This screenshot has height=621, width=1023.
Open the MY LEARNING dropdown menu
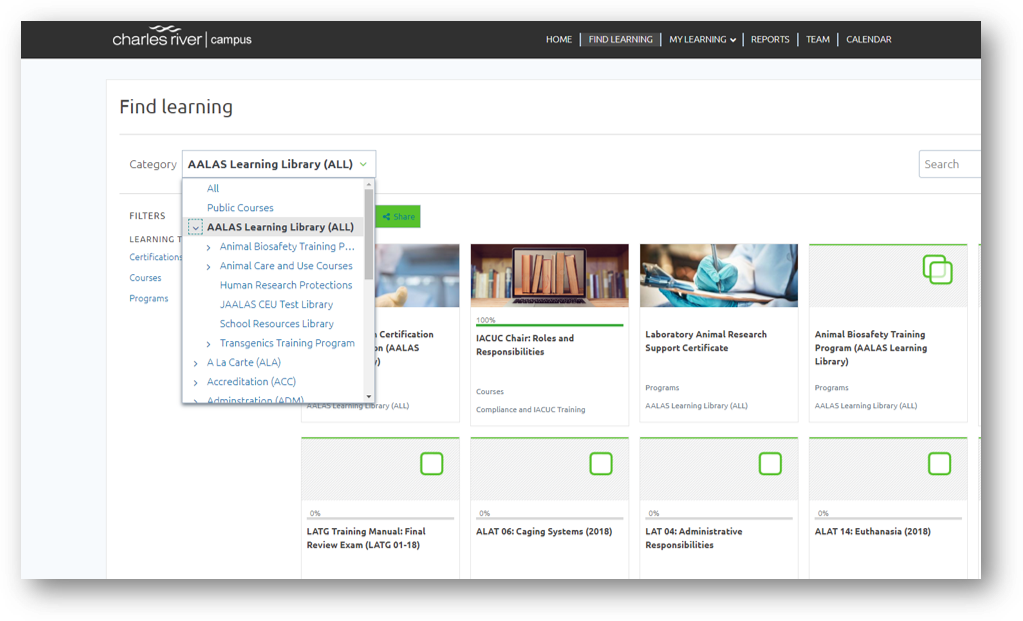click(x=702, y=39)
